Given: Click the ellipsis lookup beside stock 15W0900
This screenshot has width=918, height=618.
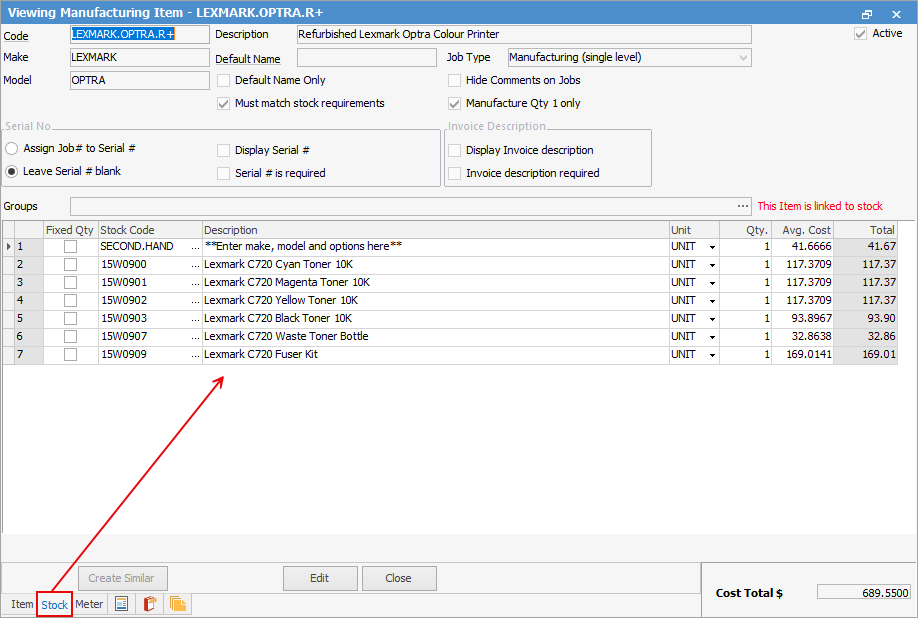Looking at the screenshot, I should click(196, 265).
